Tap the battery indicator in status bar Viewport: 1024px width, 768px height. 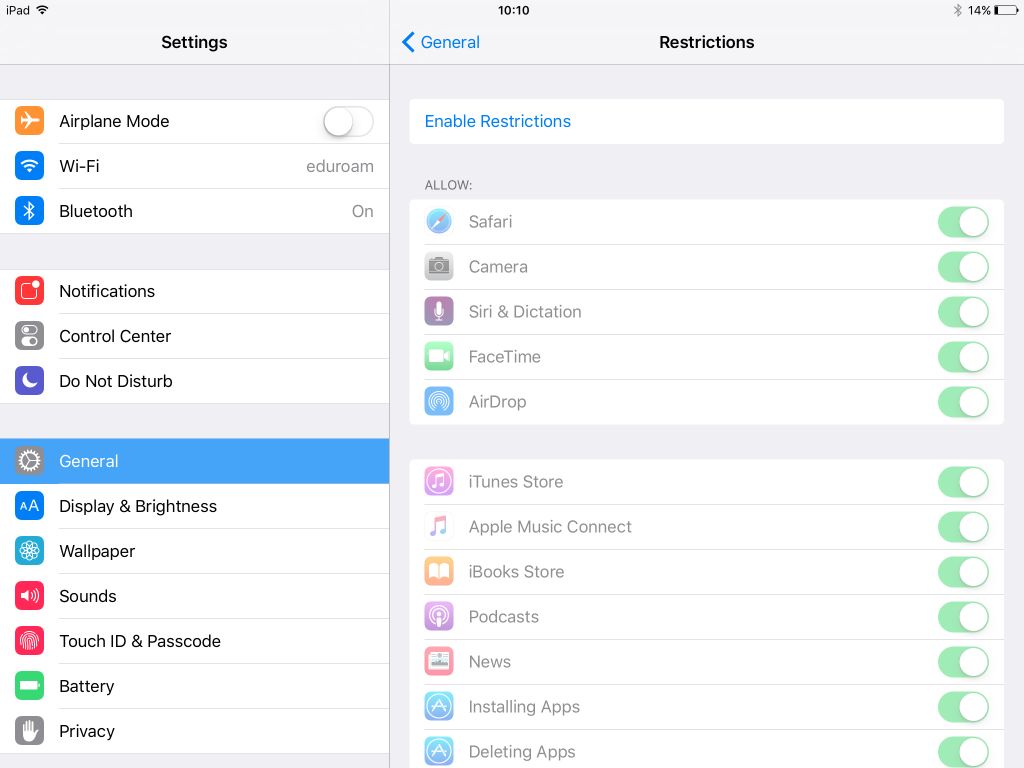pyautogui.click(x=1006, y=10)
